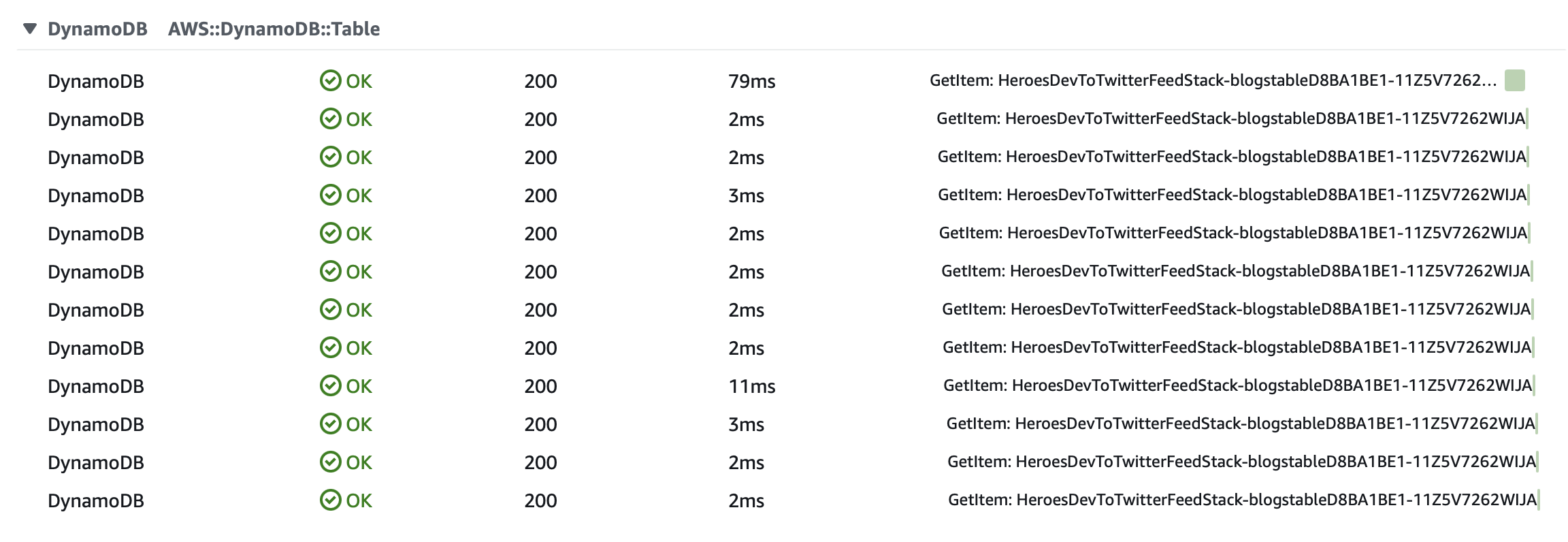This screenshot has width=1568, height=542.
Task: Click GetItem description in the last row
Action: click(x=1242, y=500)
